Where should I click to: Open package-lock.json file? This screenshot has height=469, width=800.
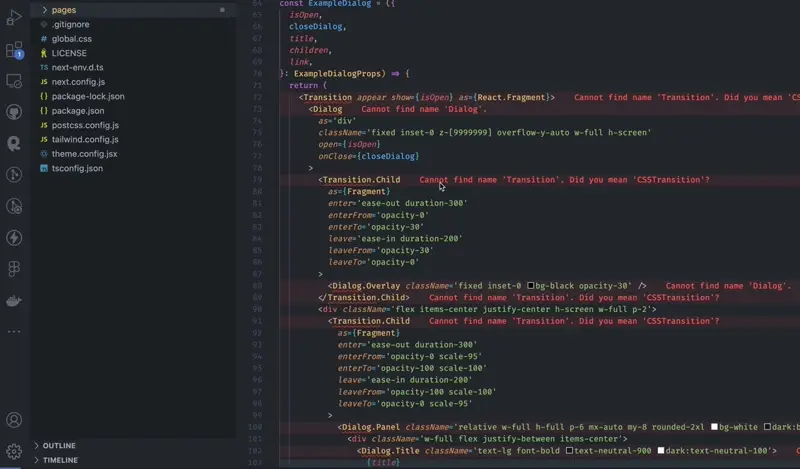click(x=88, y=96)
